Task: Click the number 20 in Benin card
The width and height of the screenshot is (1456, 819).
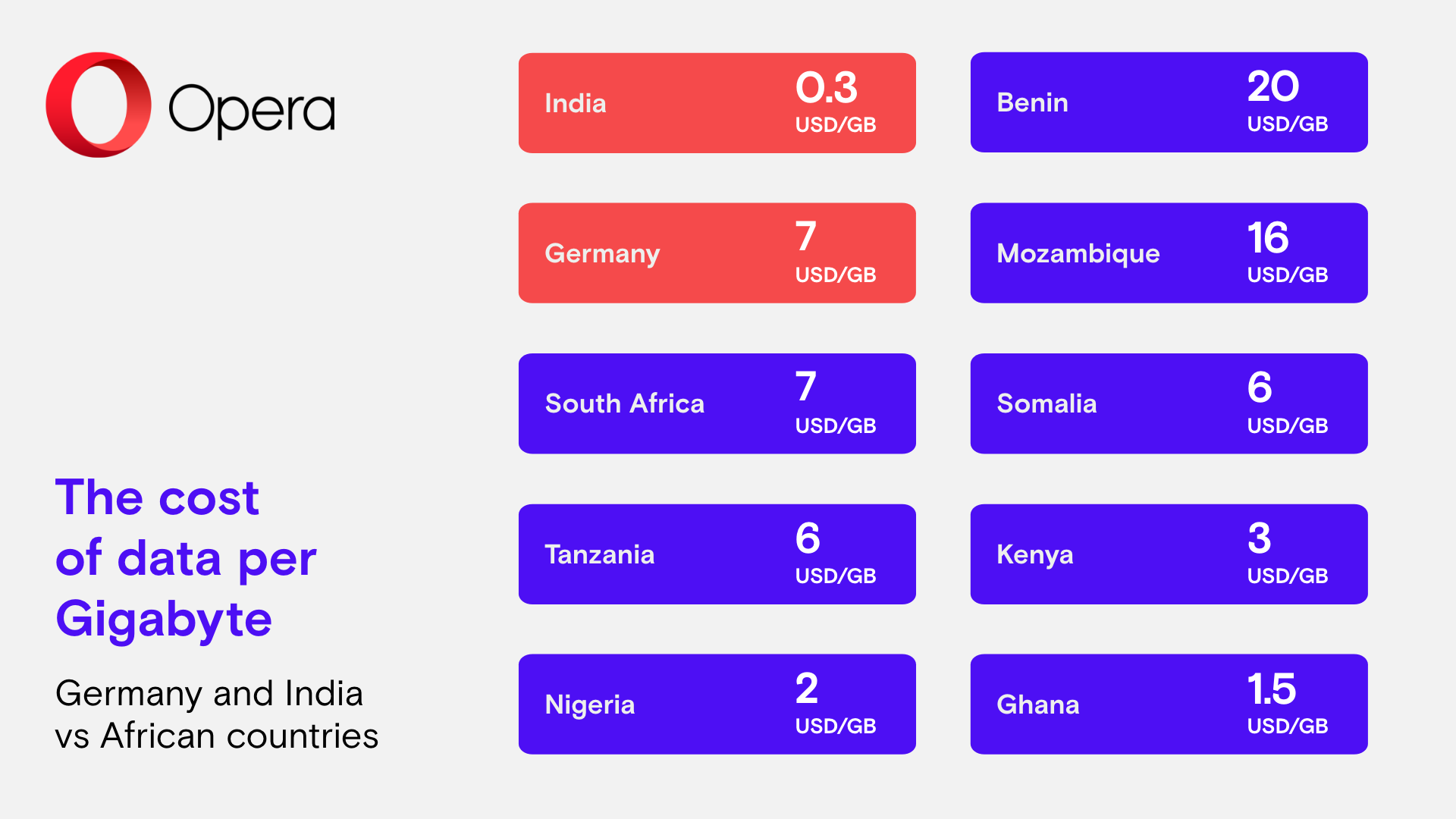Action: click(x=1272, y=86)
